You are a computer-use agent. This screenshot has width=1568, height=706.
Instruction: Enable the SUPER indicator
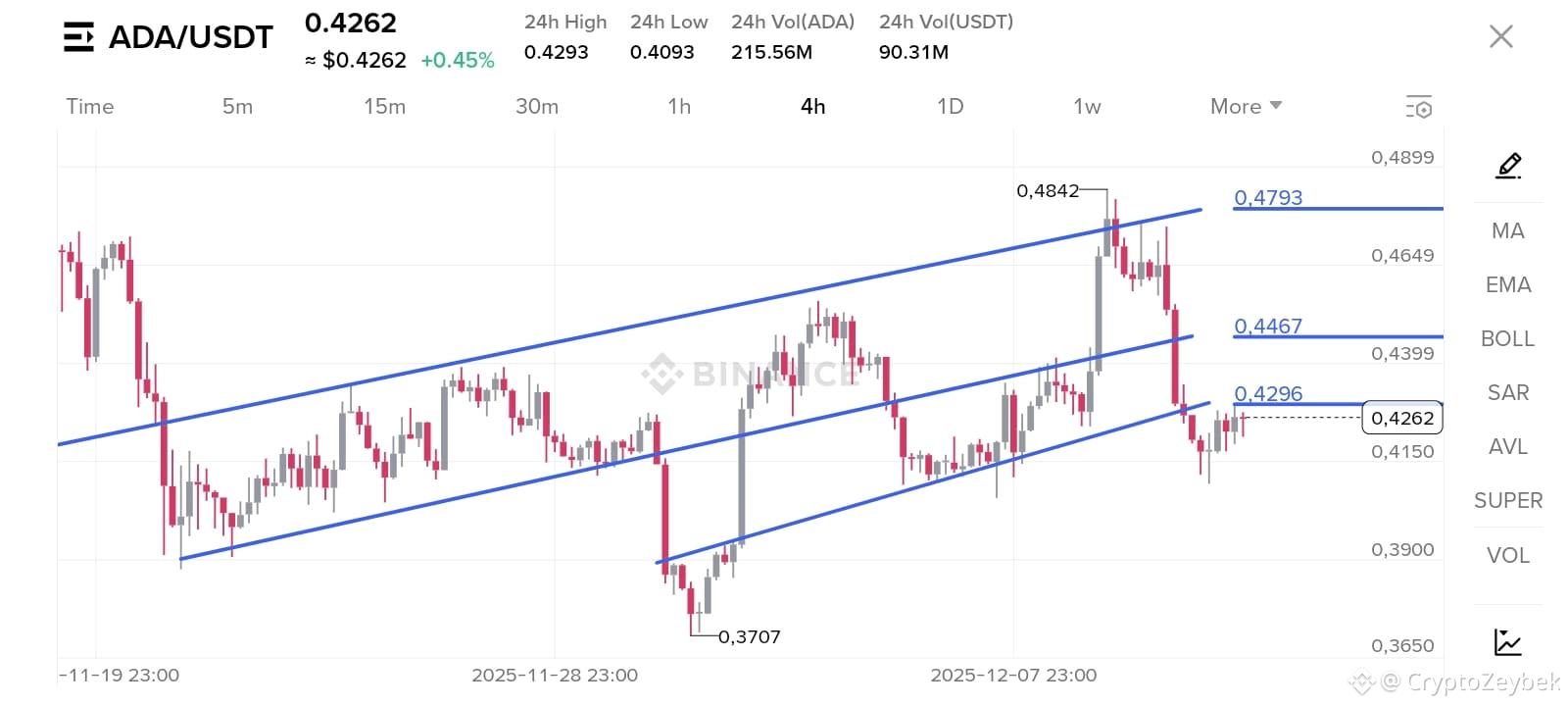click(x=1507, y=501)
